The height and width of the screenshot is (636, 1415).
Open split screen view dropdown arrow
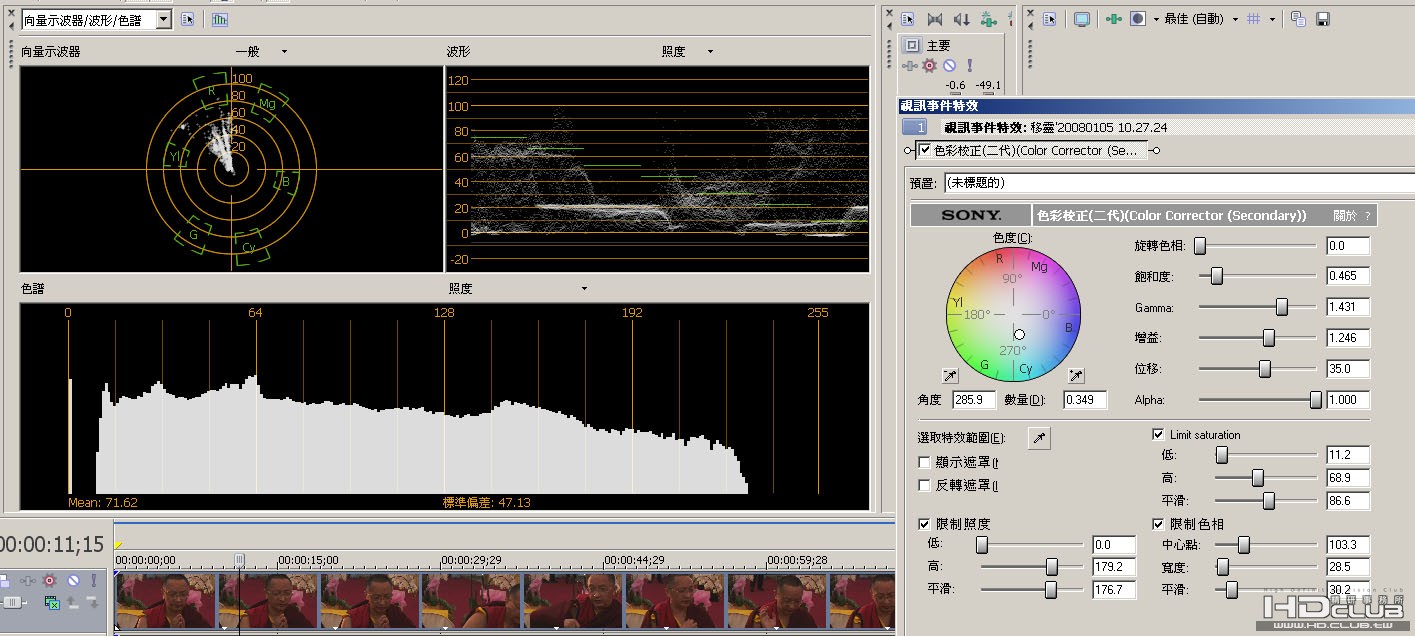(x=1156, y=19)
